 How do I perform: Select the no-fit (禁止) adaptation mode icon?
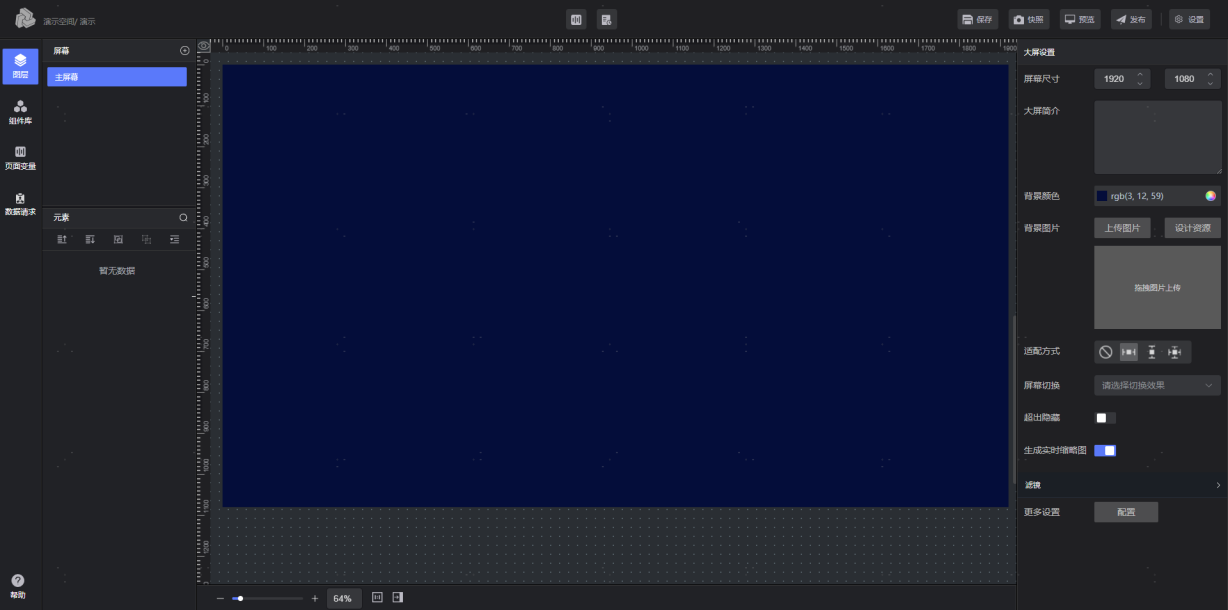pos(1106,352)
